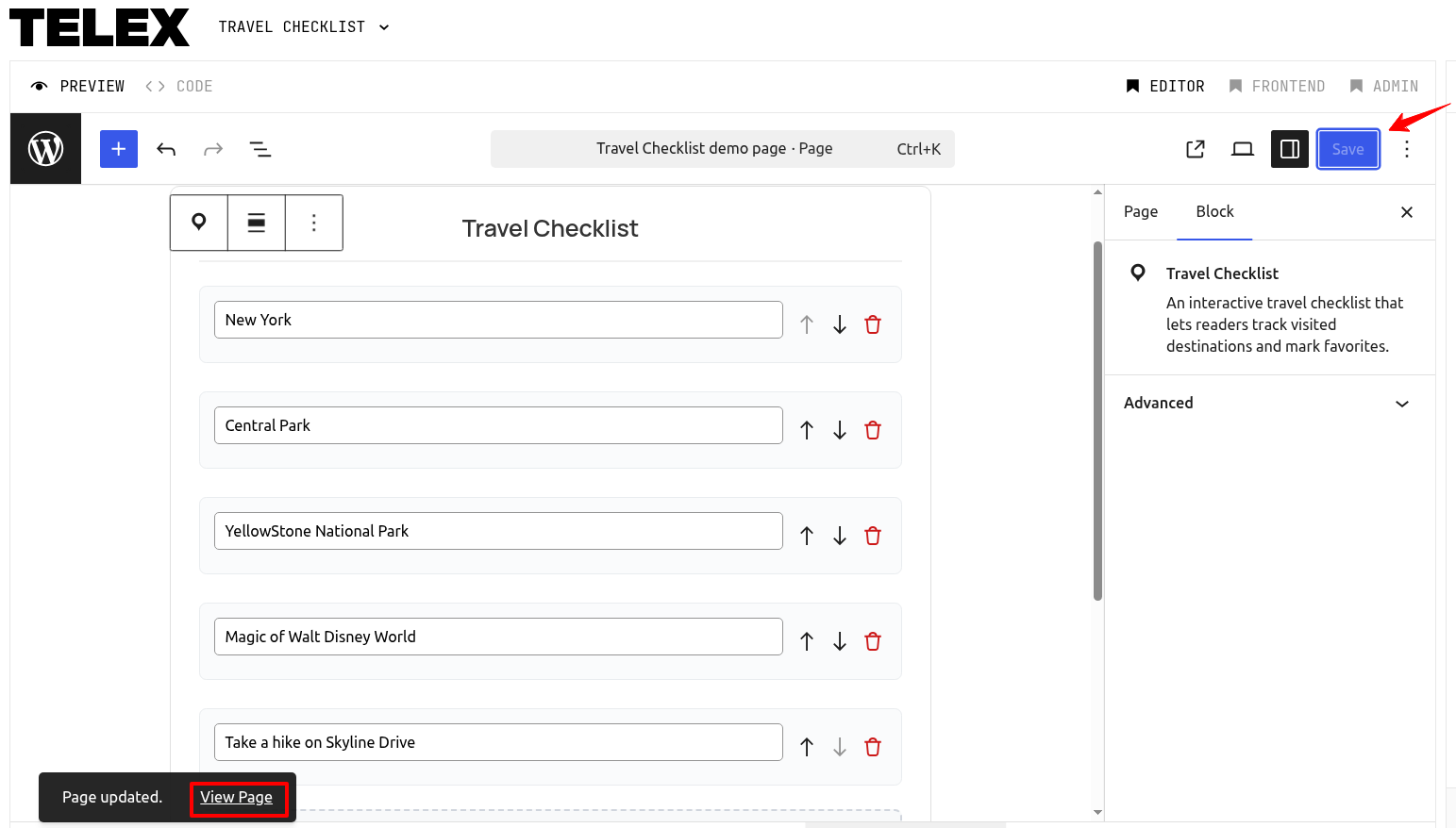The image size is (1456, 828).
Task: Move New York item down
Action: 840,324
